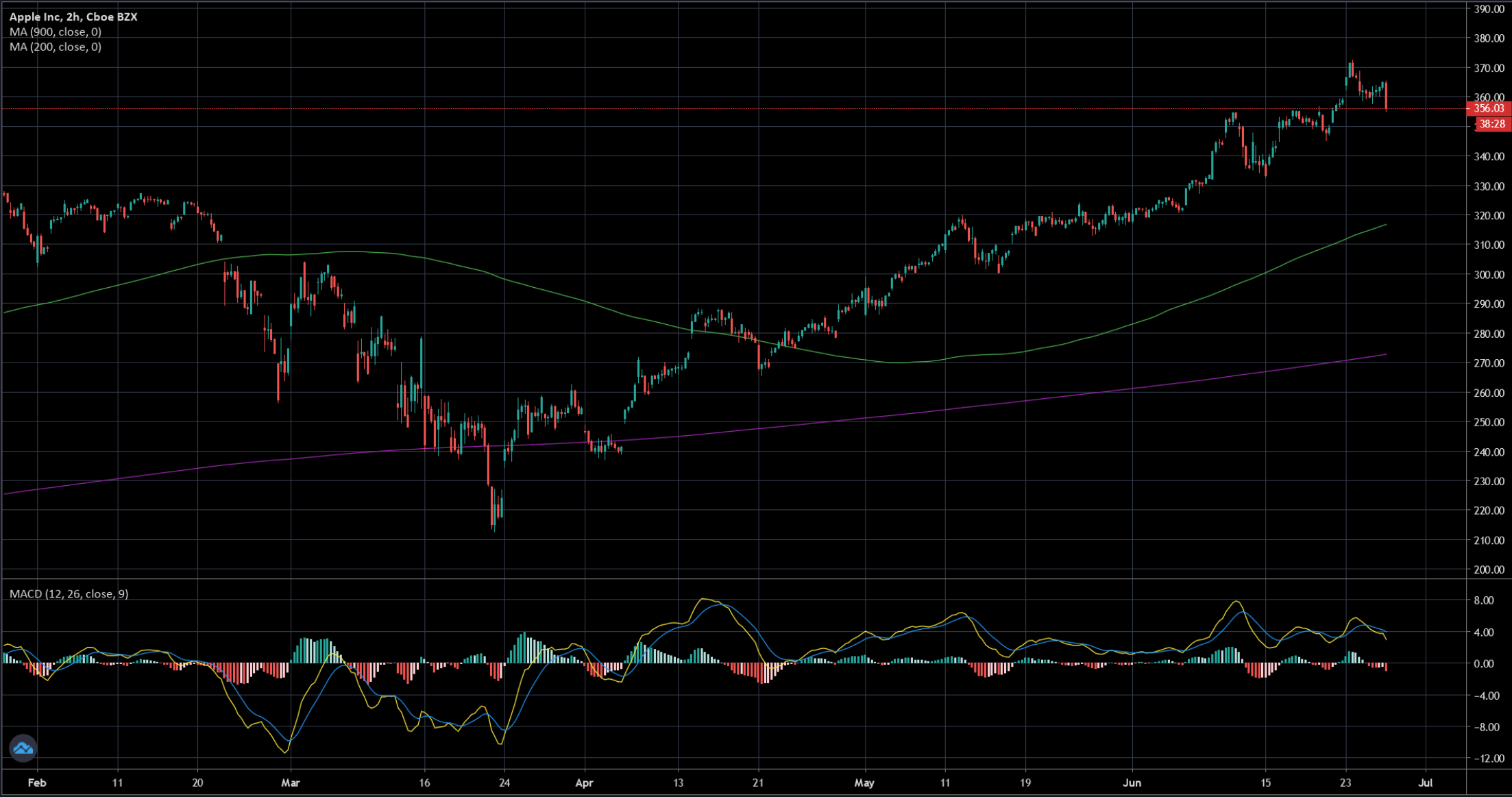Click the 8.00 MACD axis label
The image size is (1512, 797).
coord(1483,600)
